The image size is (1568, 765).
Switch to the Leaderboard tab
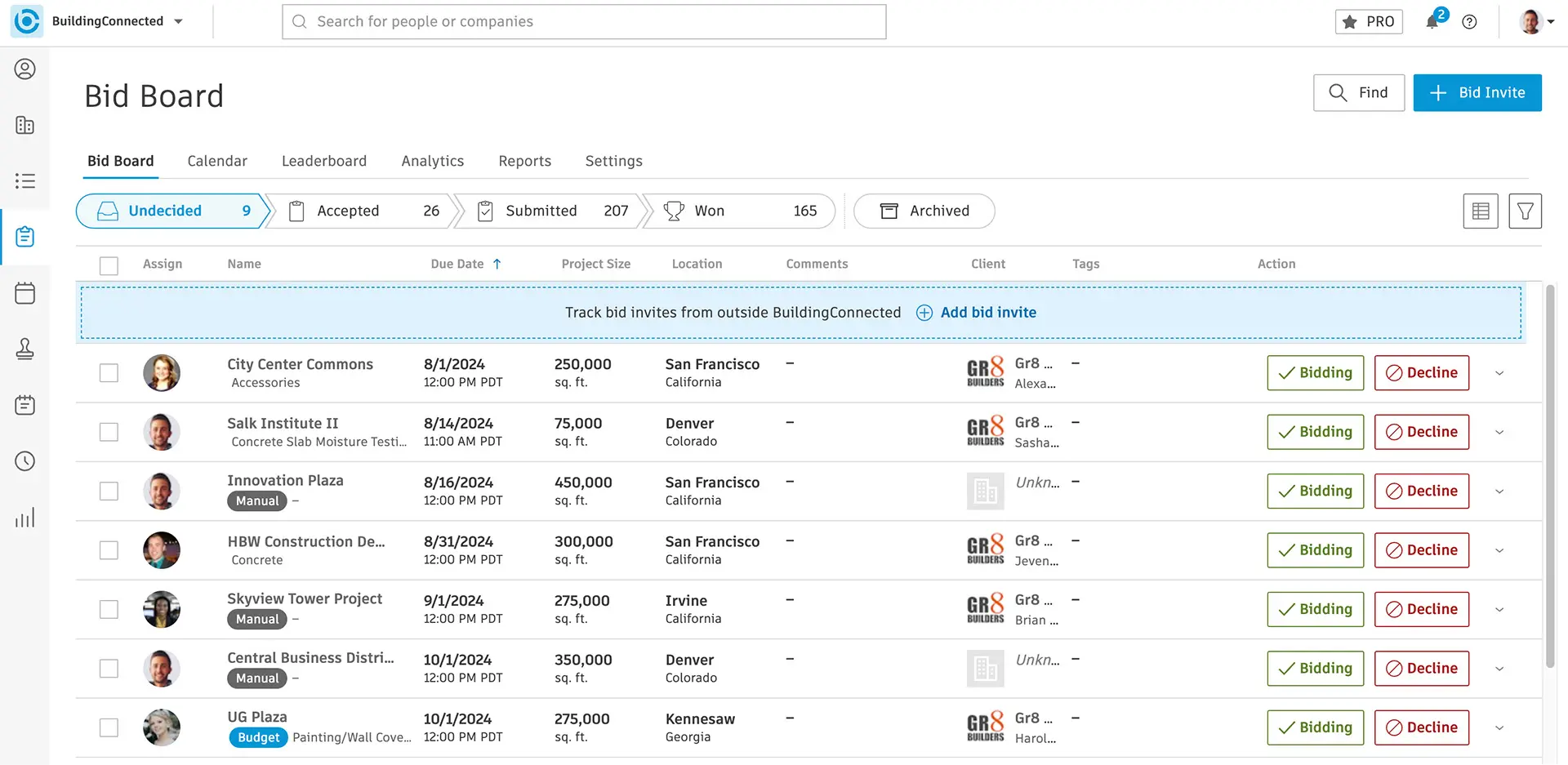click(x=324, y=161)
